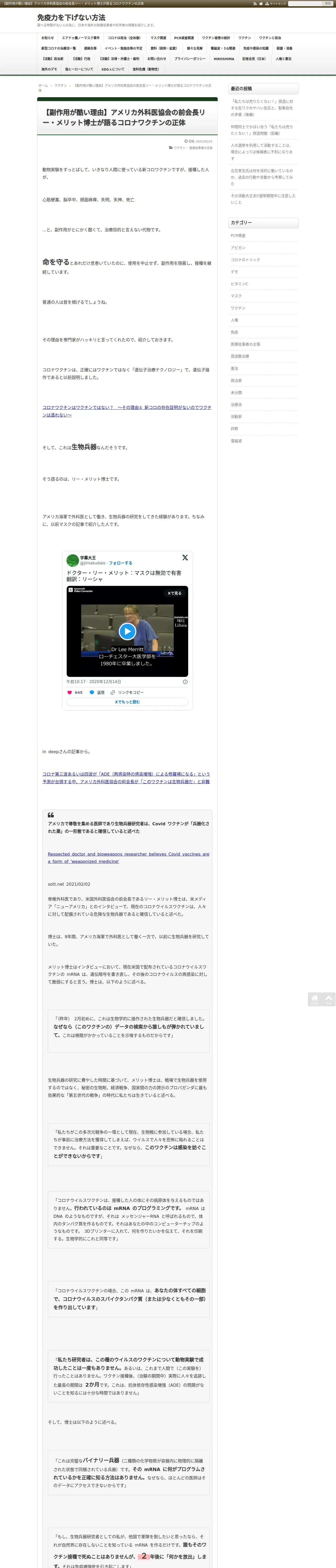Viewport: 336px width, 1568px height.
Task: Open the PCR検査関連 menu item
Action: (184, 38)
